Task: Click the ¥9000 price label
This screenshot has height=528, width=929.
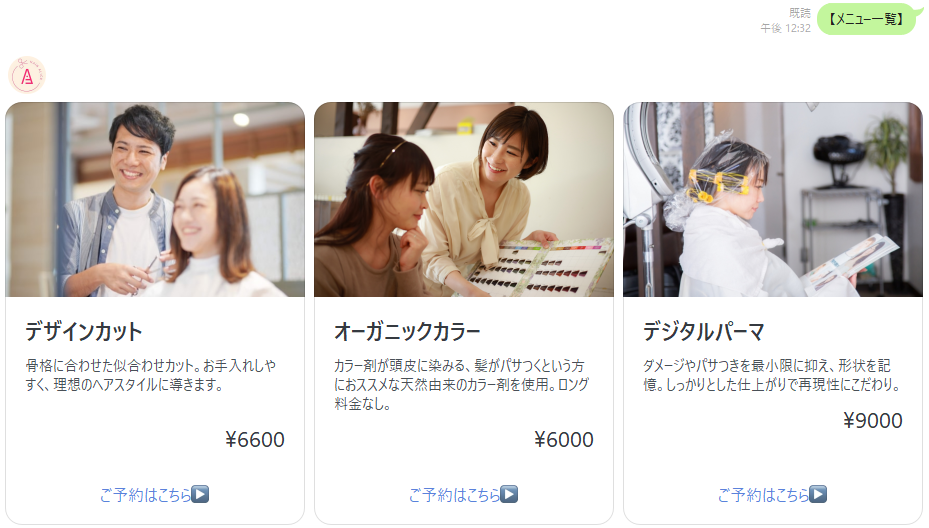Action: point(873,421)
